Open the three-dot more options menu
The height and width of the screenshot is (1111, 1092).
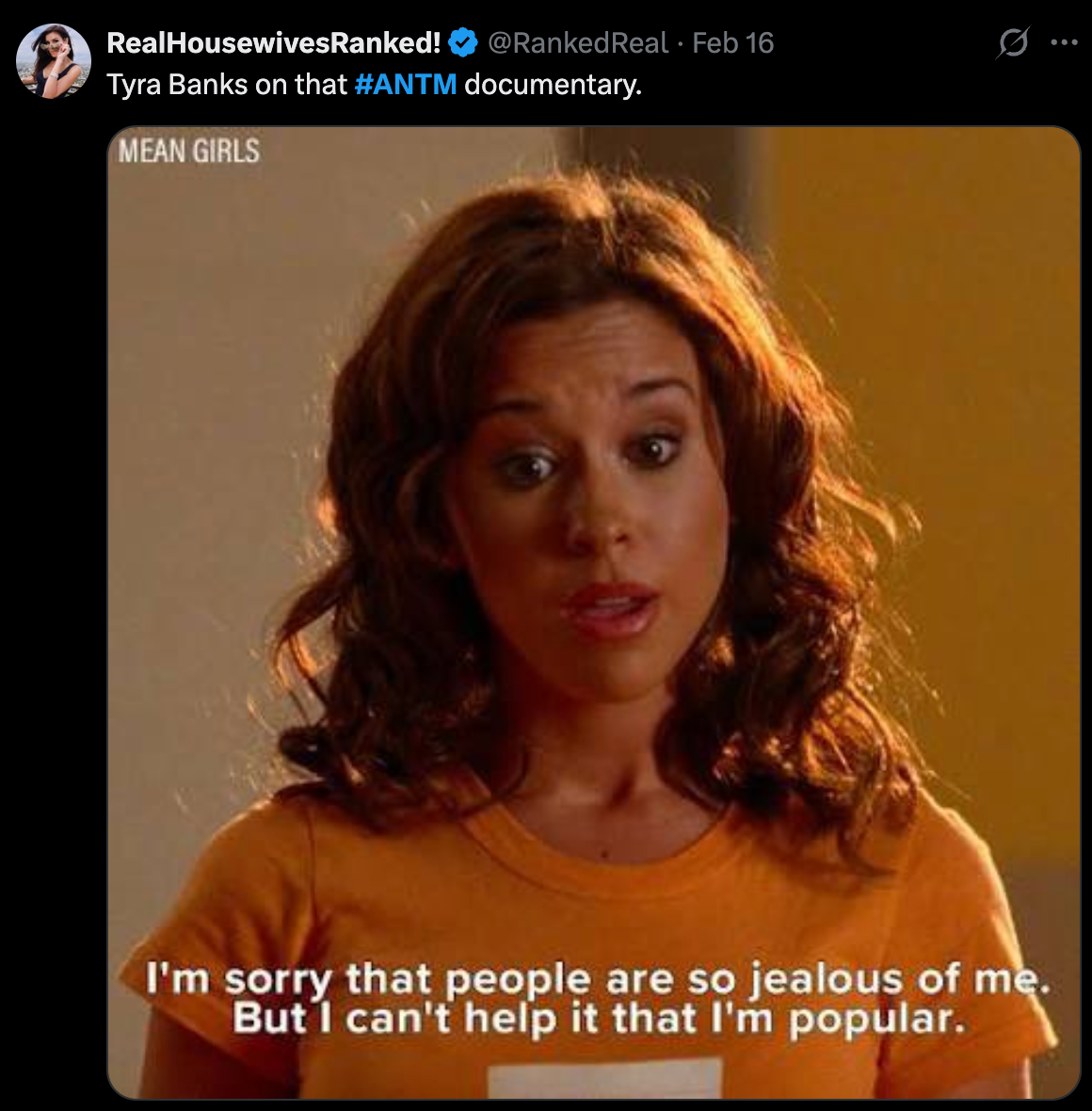pos(1065,42)
